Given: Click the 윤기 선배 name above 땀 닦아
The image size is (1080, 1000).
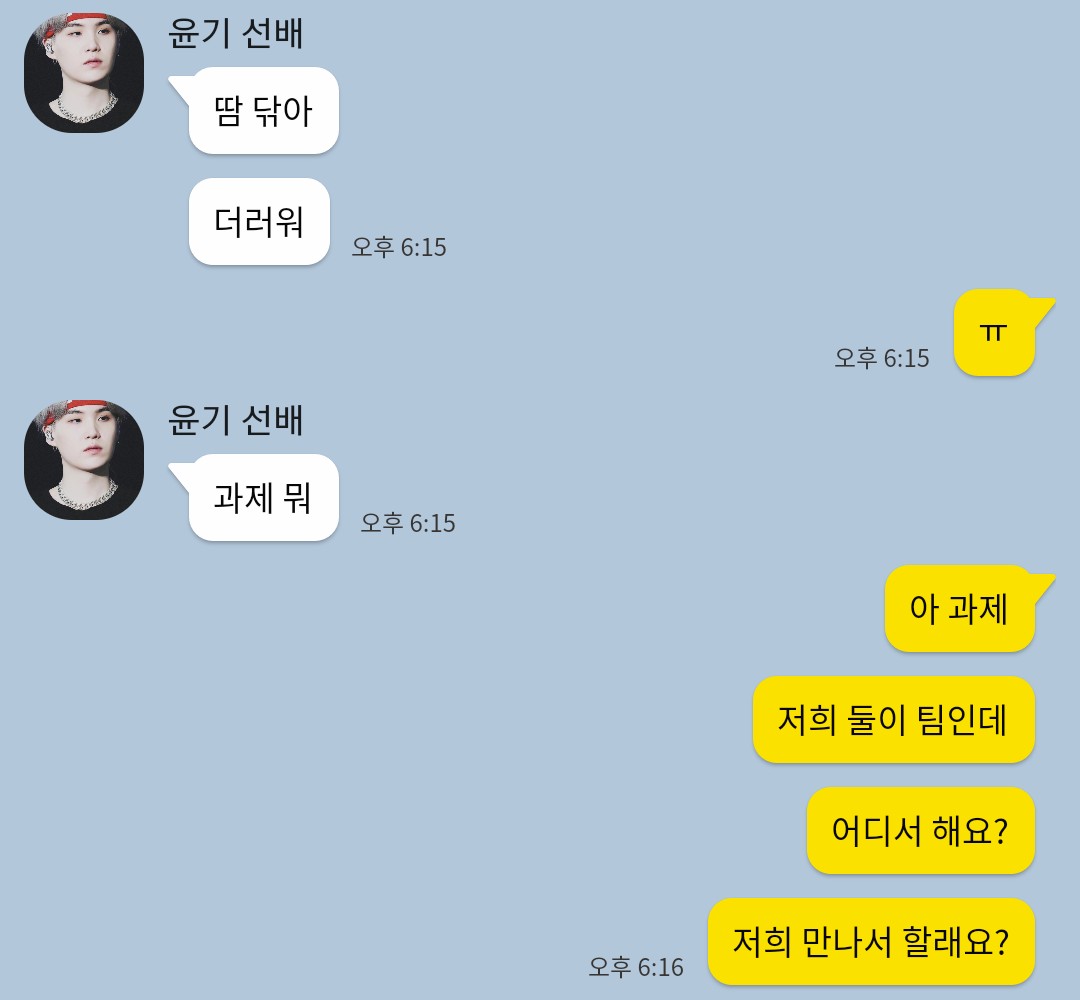Looking at the screenshot, I should pyautogui.click(x=236, y=33).
